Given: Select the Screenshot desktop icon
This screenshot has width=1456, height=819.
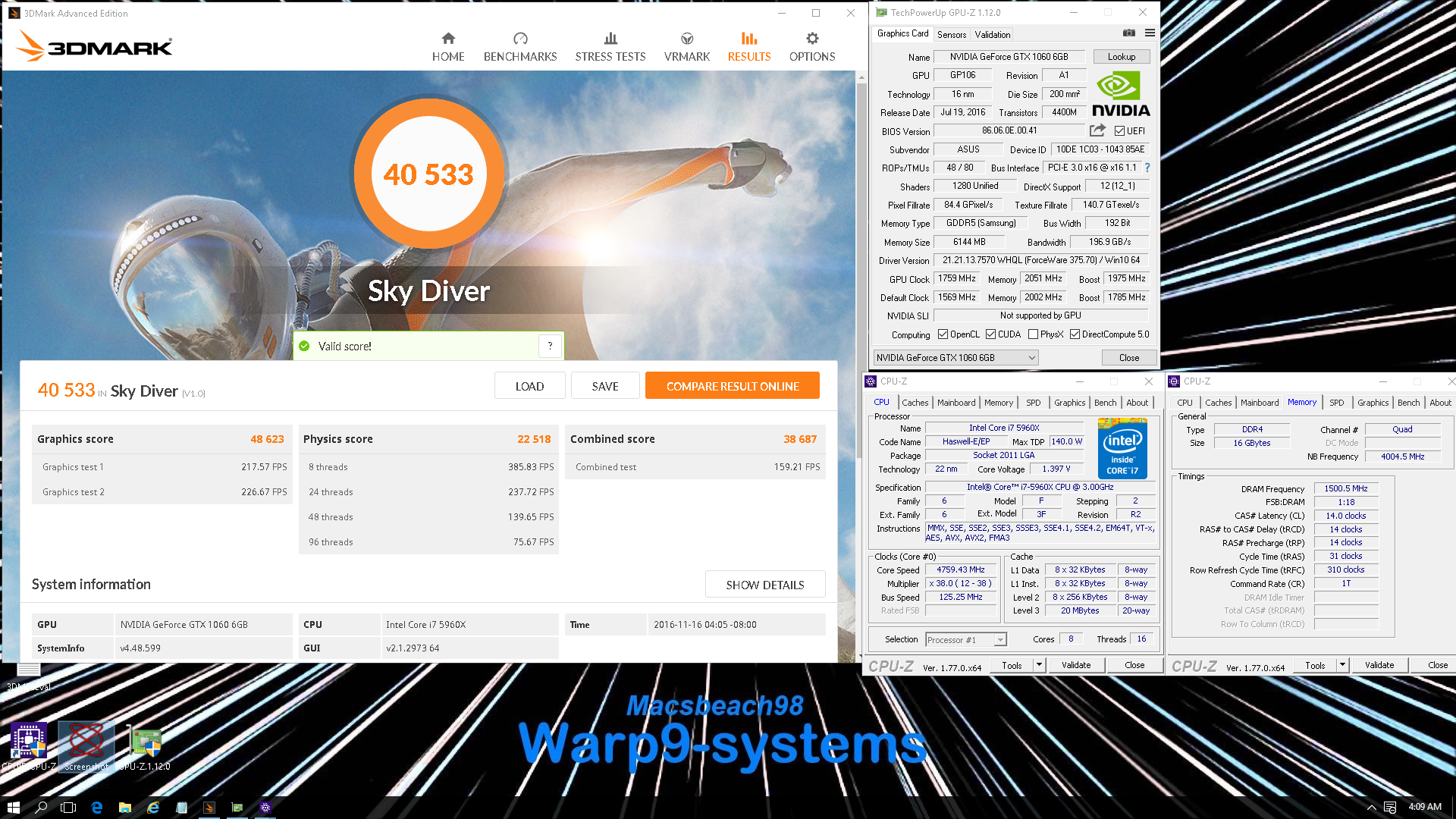Looking at the screenshot, I should 86,746.
